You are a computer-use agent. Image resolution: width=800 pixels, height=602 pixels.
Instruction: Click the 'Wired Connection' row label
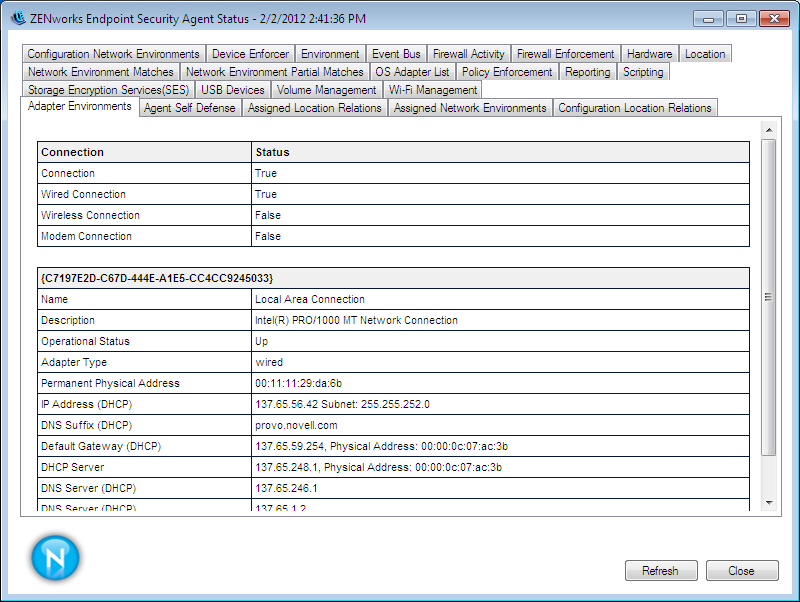pos(83,194)
